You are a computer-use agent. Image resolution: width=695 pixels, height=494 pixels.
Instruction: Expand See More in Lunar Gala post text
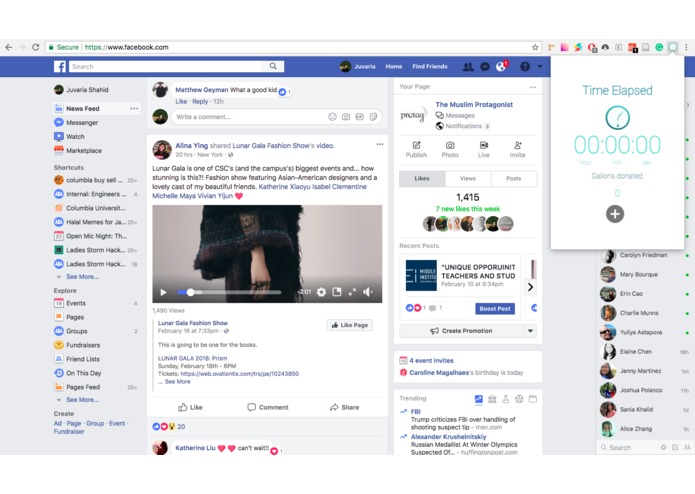[177, 381]
